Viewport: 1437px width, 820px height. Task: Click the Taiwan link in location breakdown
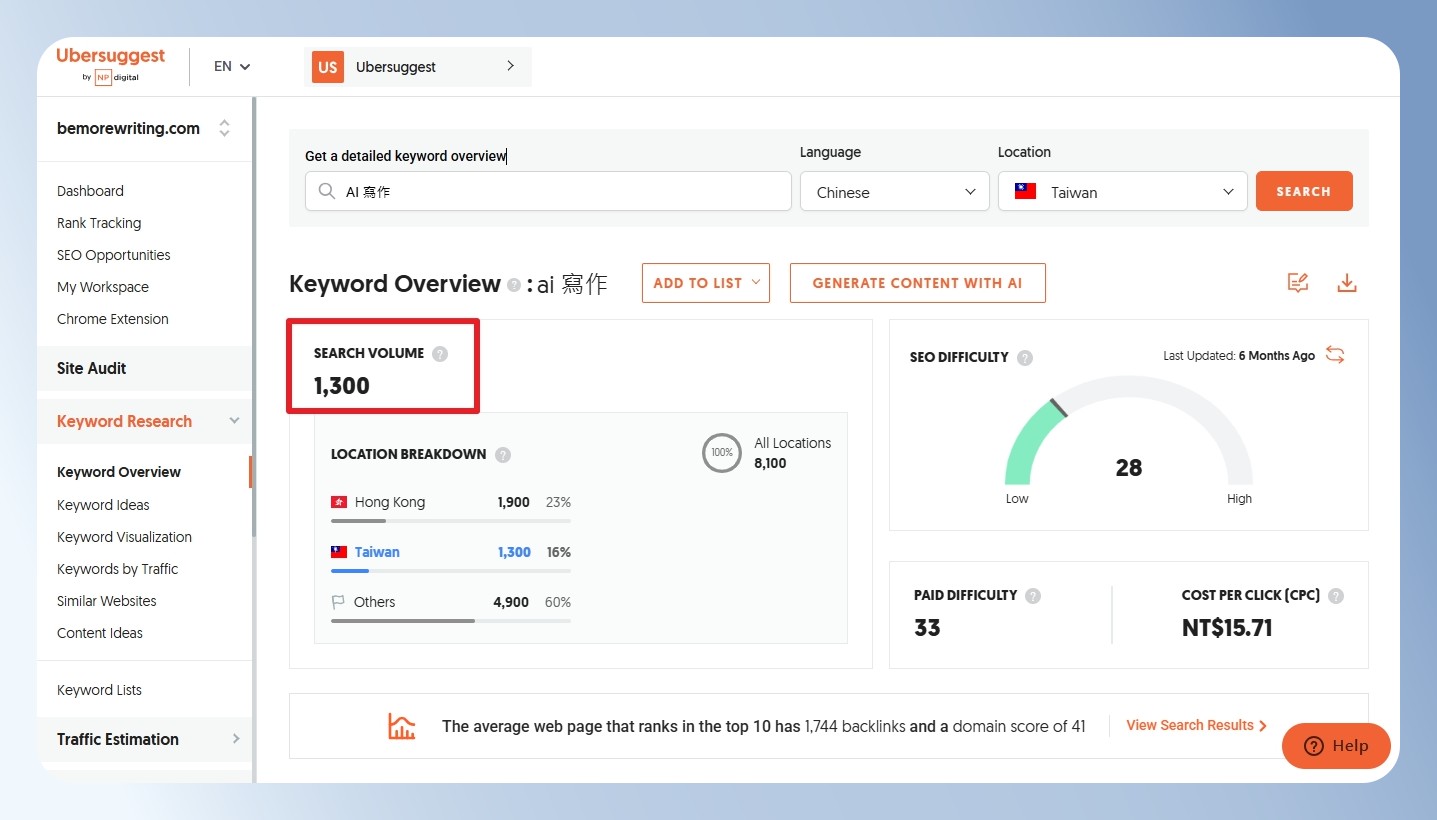377,552
